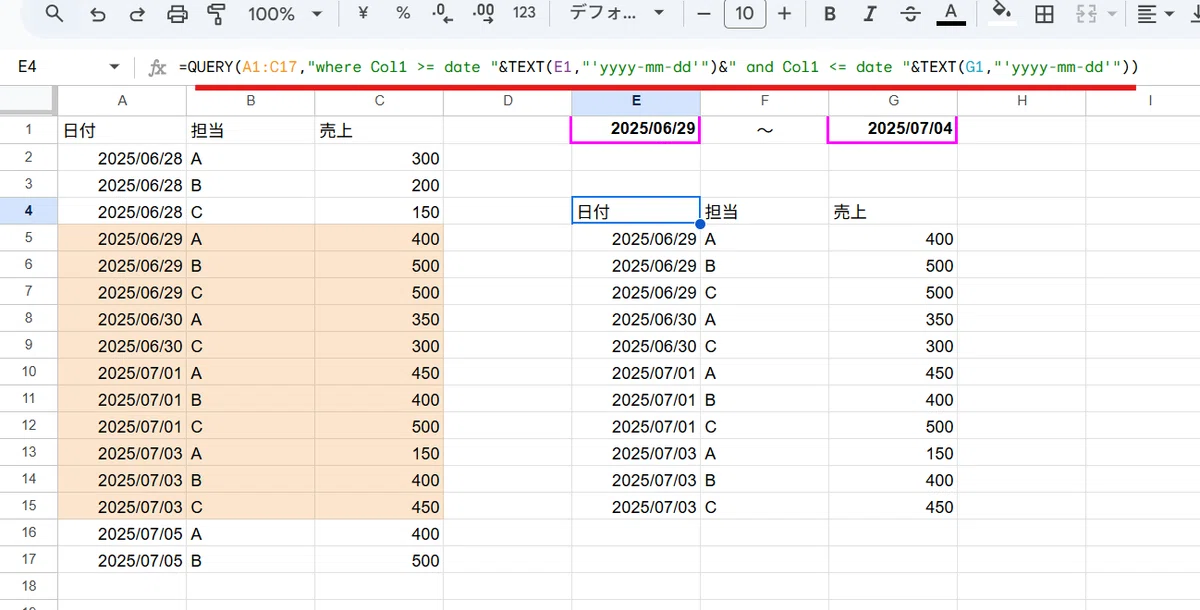
Task: Open the text color picker
Action: click(951, 14)
